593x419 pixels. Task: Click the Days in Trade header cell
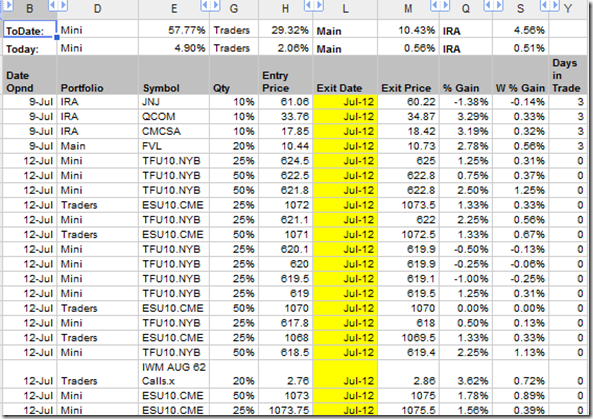tap(568, 75)
